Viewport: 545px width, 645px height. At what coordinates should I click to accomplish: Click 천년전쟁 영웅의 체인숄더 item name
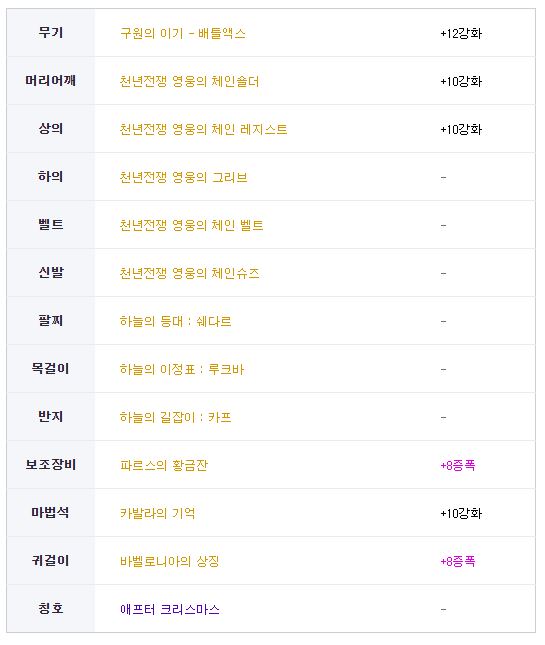(189, 81)
